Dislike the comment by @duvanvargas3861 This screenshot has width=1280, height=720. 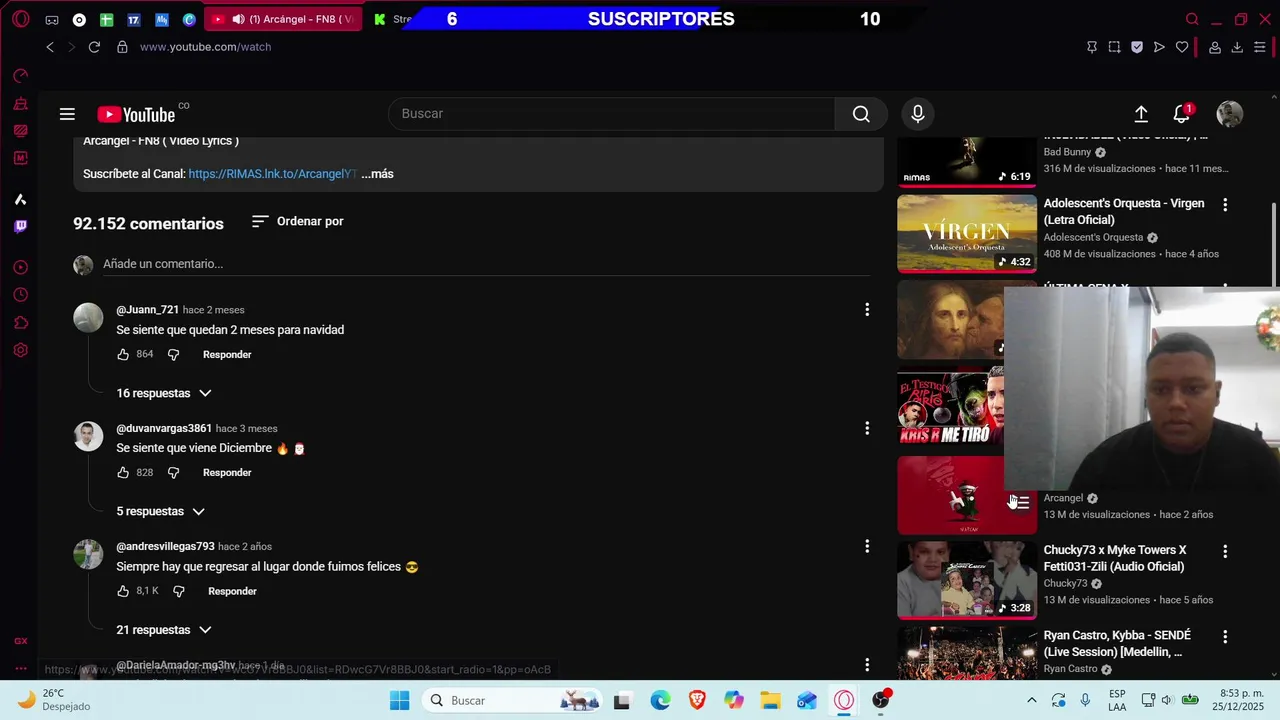coord(173,473)
